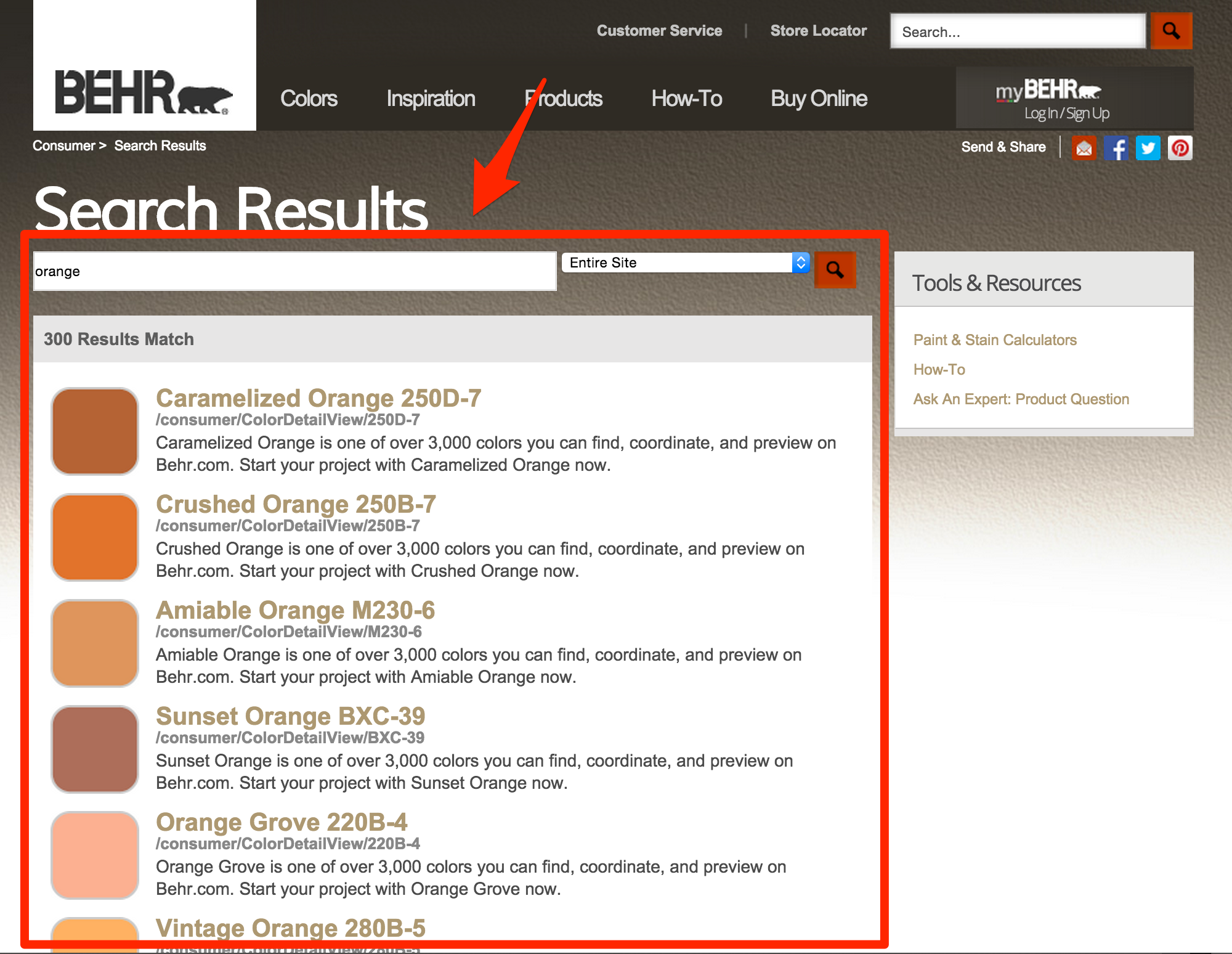
Task: Click the top header search magnifier icon
Action: click(x=1171, y=31)
